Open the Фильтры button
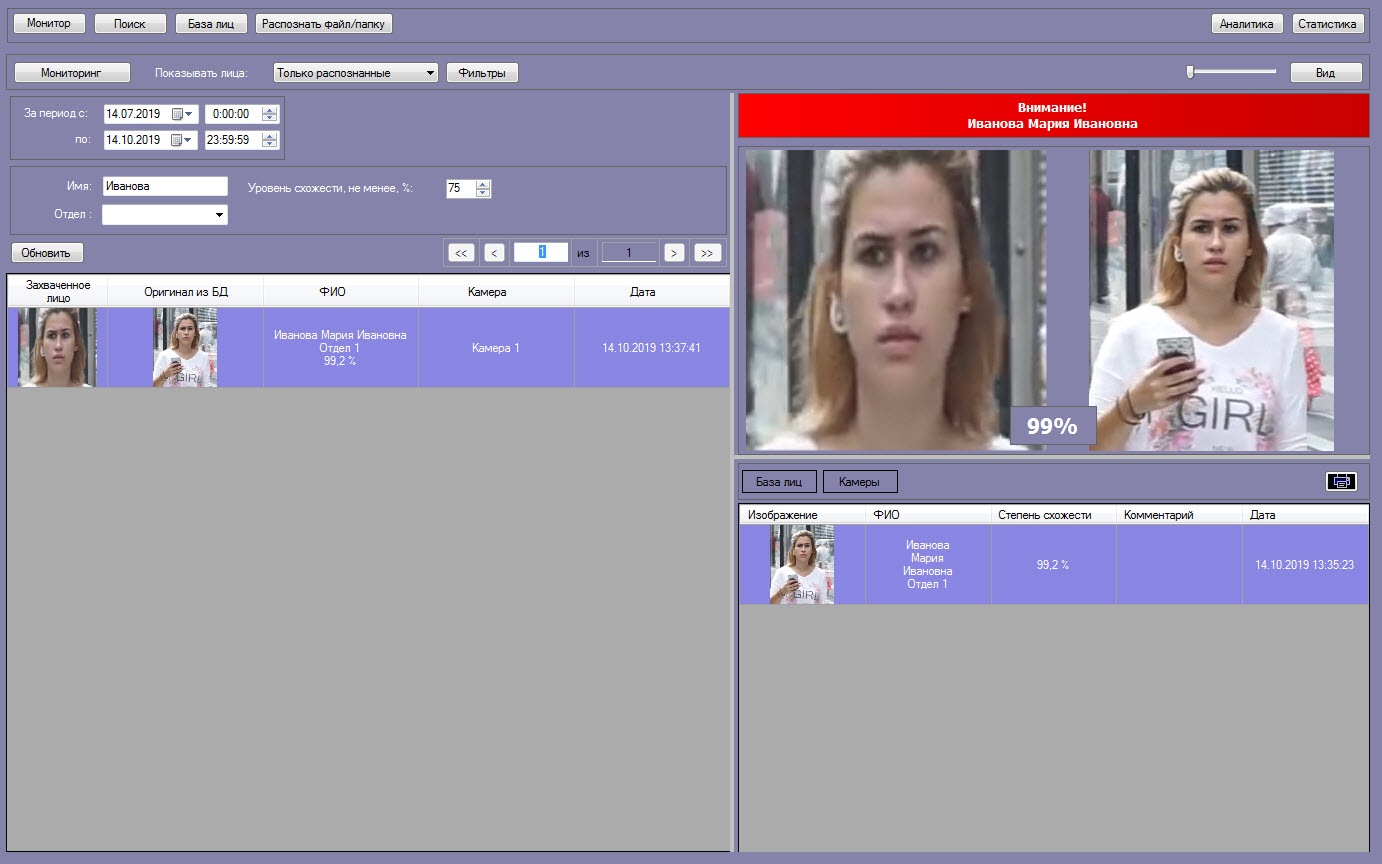This screenshot has height=864, width=1382. pyautogui.click(x=482, y=73)
